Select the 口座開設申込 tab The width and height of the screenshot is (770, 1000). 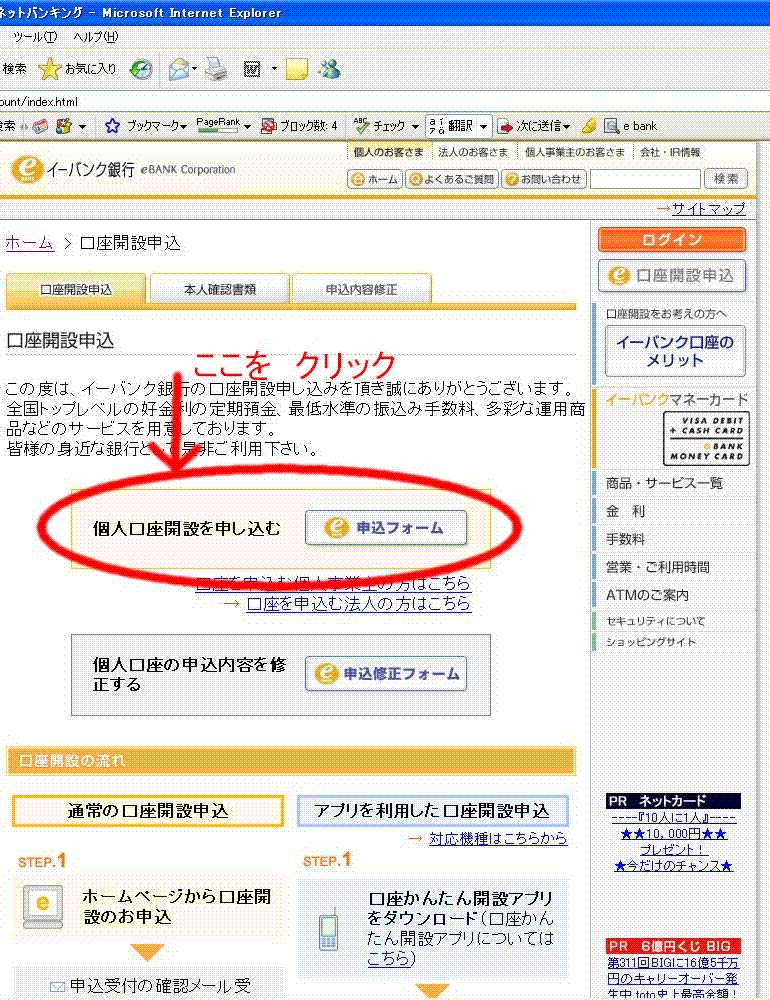(76, 290)
